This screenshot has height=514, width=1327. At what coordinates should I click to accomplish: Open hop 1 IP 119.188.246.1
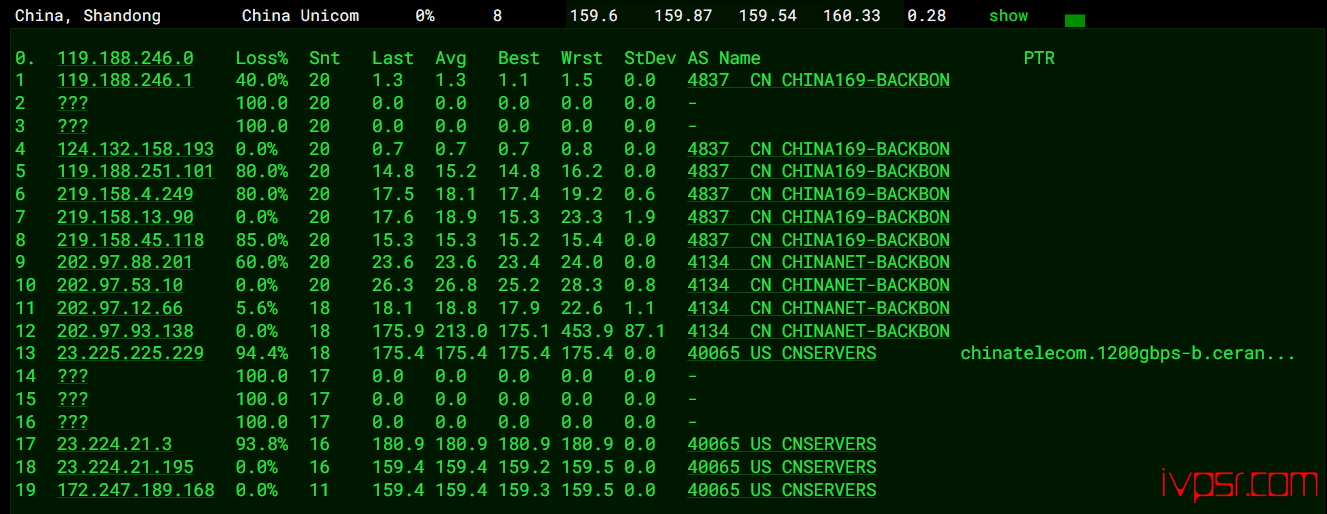click(125, 81)
